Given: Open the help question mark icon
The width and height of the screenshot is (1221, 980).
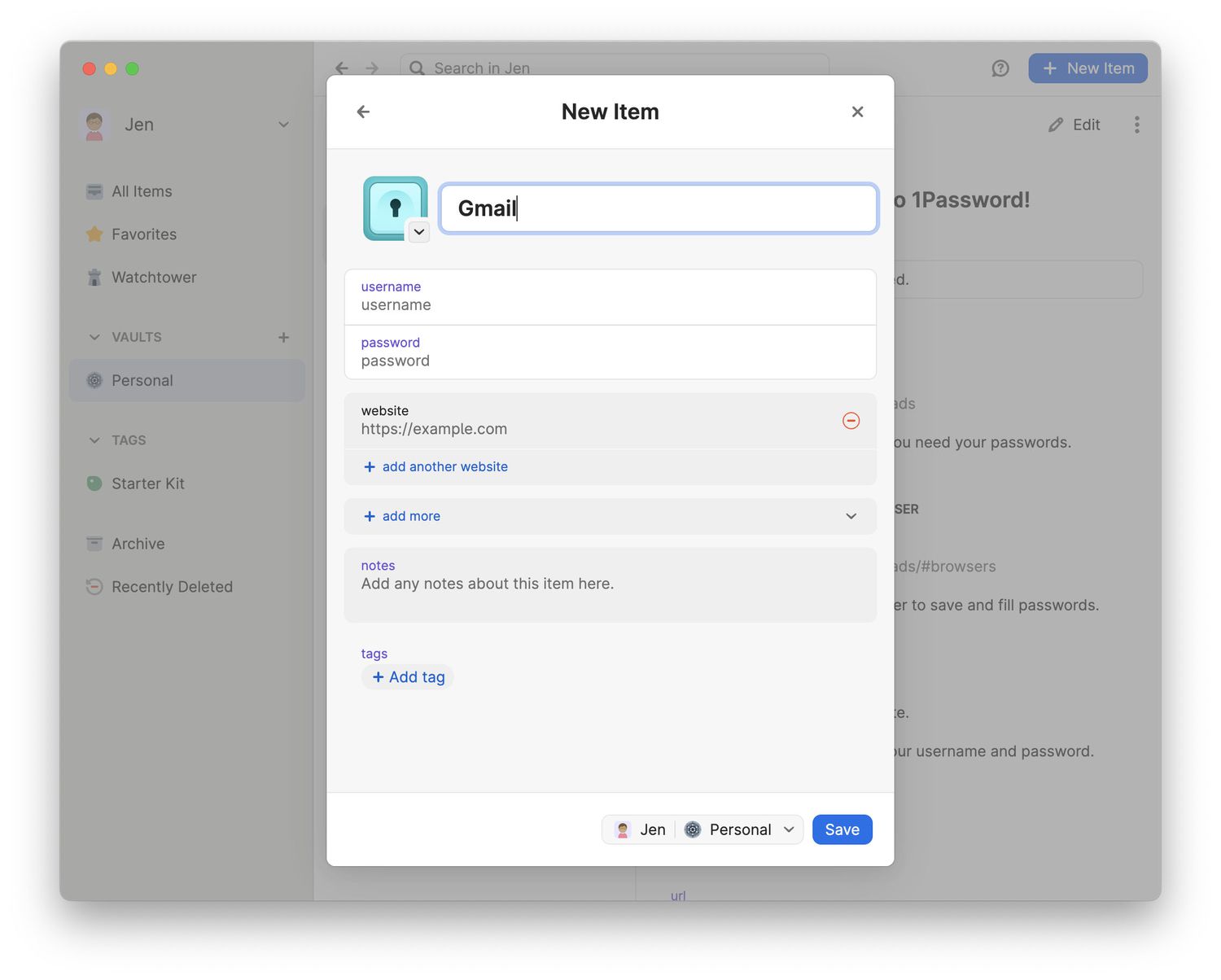Looking at the screenshot, I should coord(1000,68).
